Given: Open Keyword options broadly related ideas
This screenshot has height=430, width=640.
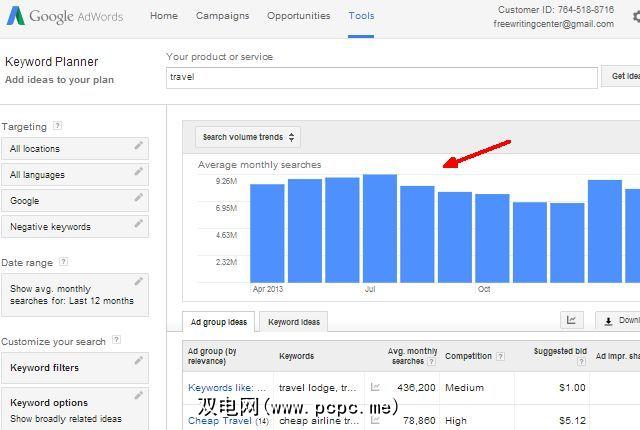Looking at the screenshot, I should 75,409.
